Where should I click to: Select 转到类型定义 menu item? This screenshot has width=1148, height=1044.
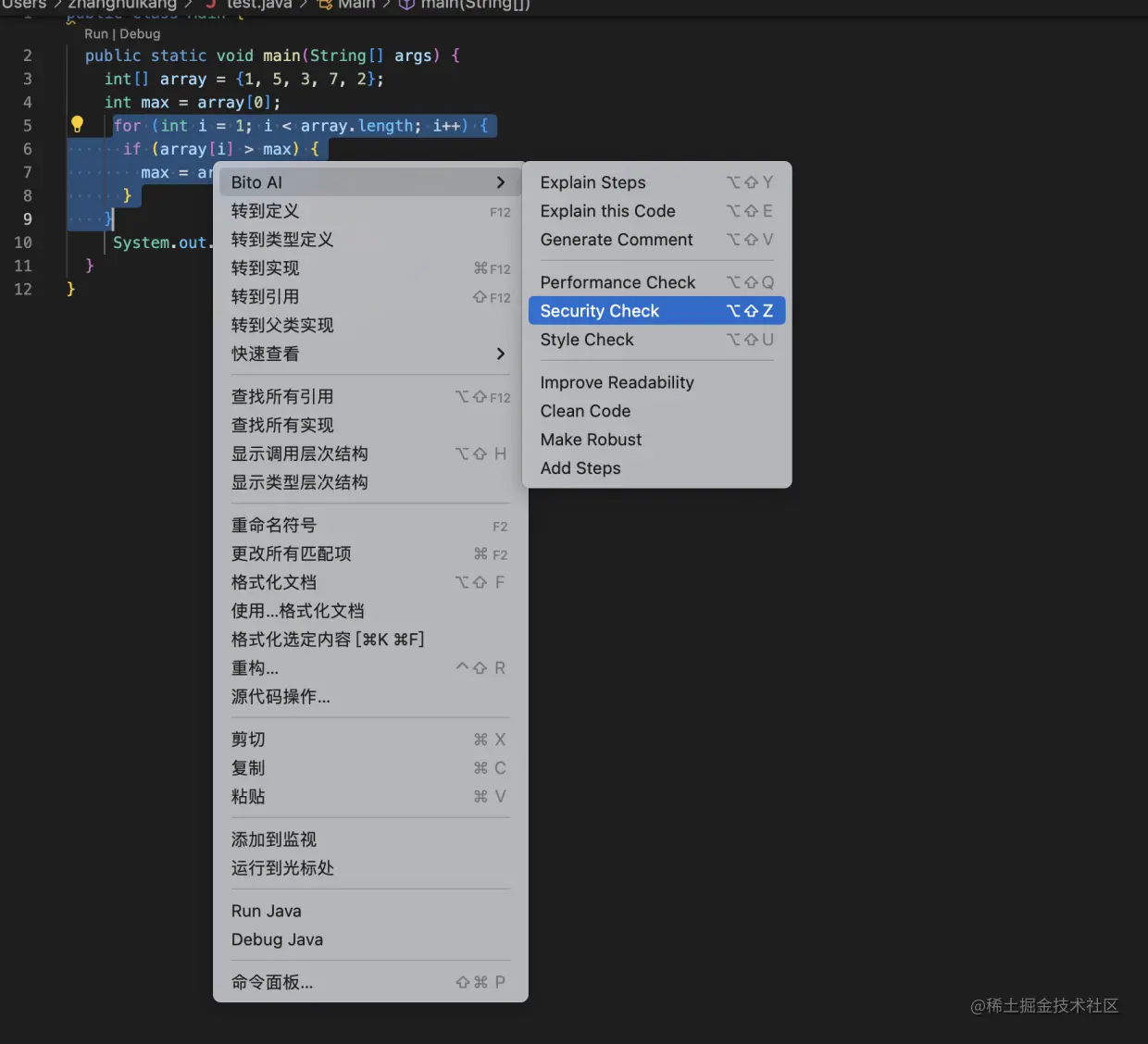point(370,240)
